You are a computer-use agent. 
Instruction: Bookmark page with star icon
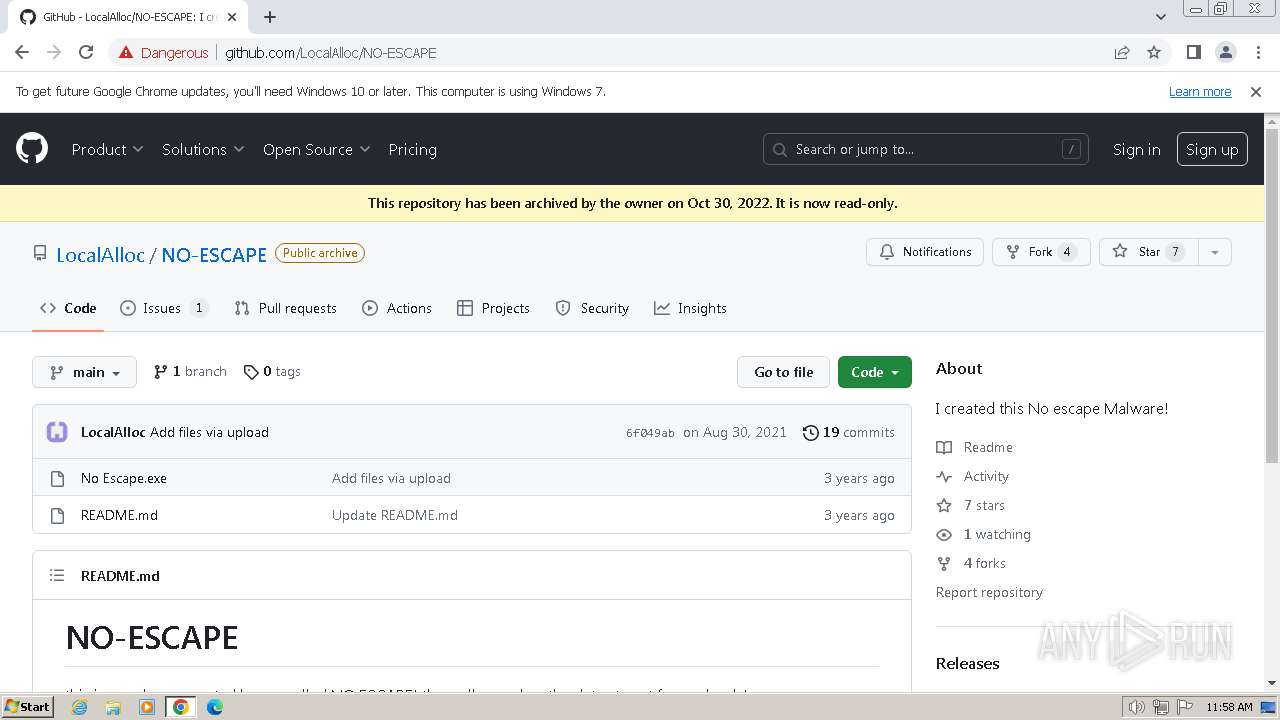click(x=1154, y=52)
